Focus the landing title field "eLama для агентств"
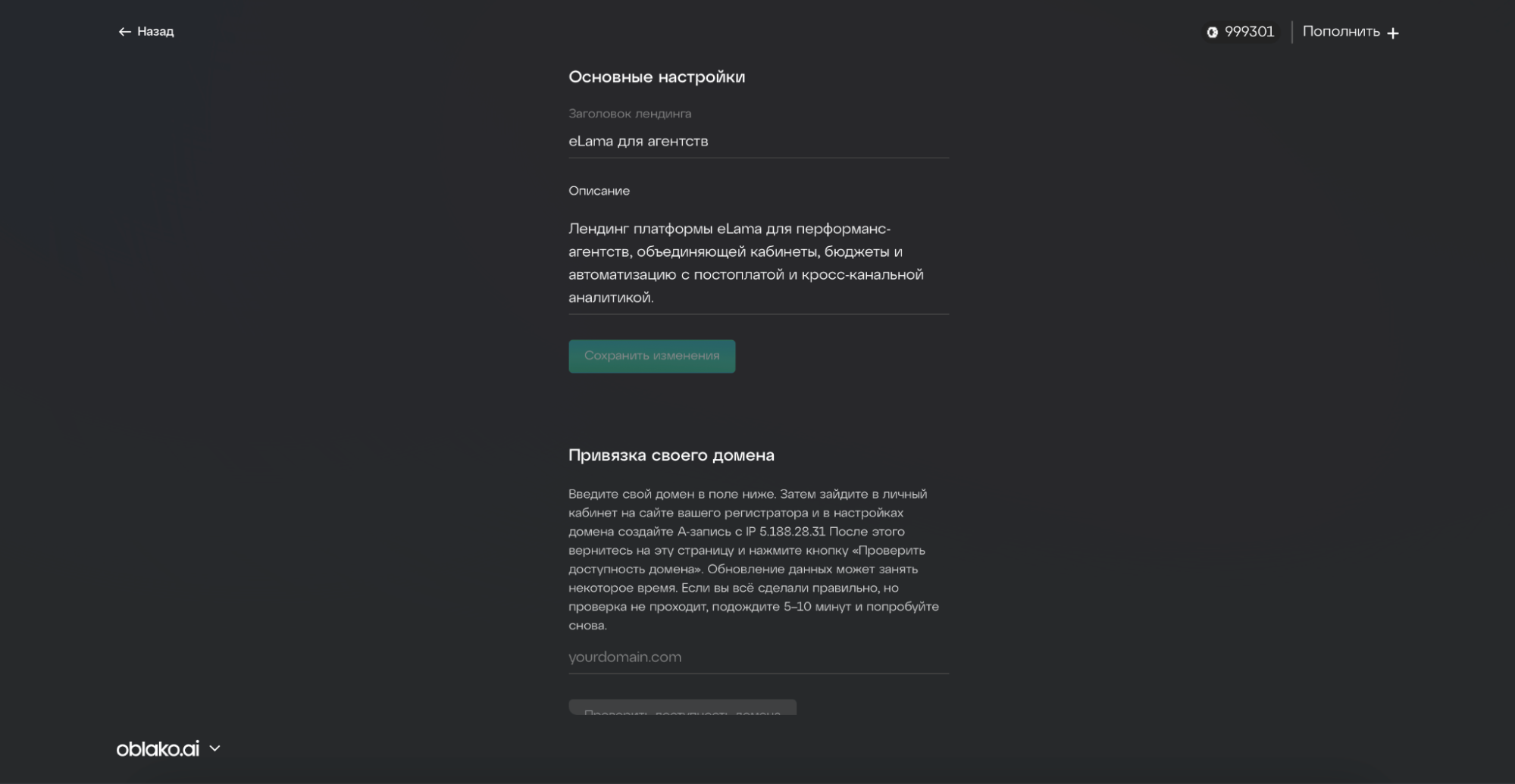1515x784 pixels. (758, 142)
